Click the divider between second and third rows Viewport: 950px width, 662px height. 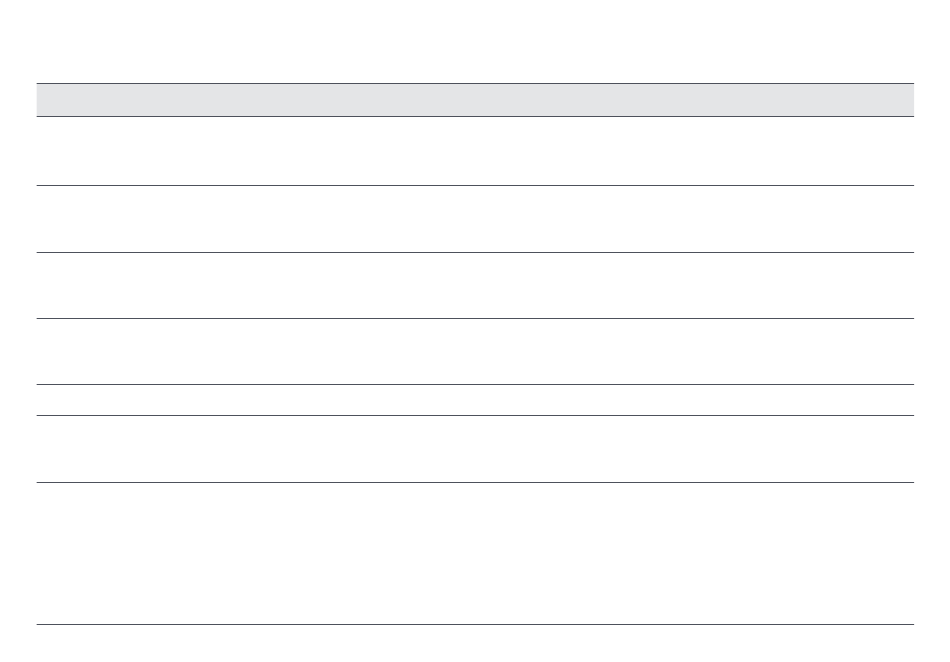(x=475, y=253)
